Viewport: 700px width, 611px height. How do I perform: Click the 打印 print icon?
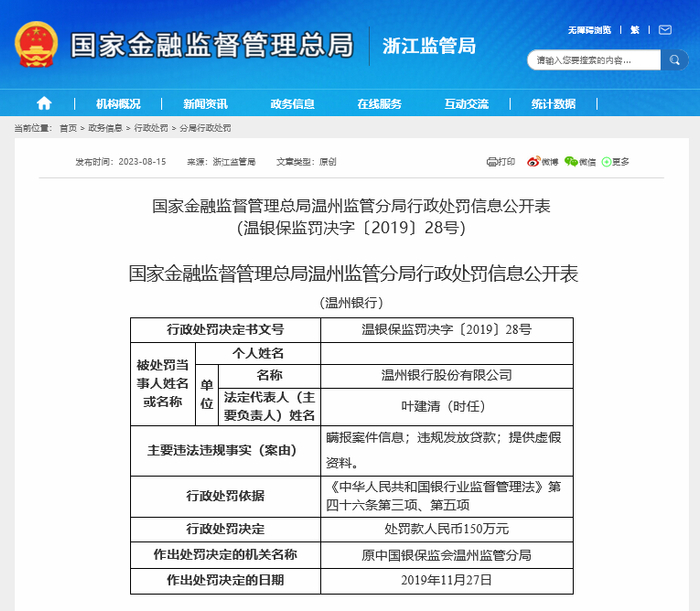tap(500, 162)
